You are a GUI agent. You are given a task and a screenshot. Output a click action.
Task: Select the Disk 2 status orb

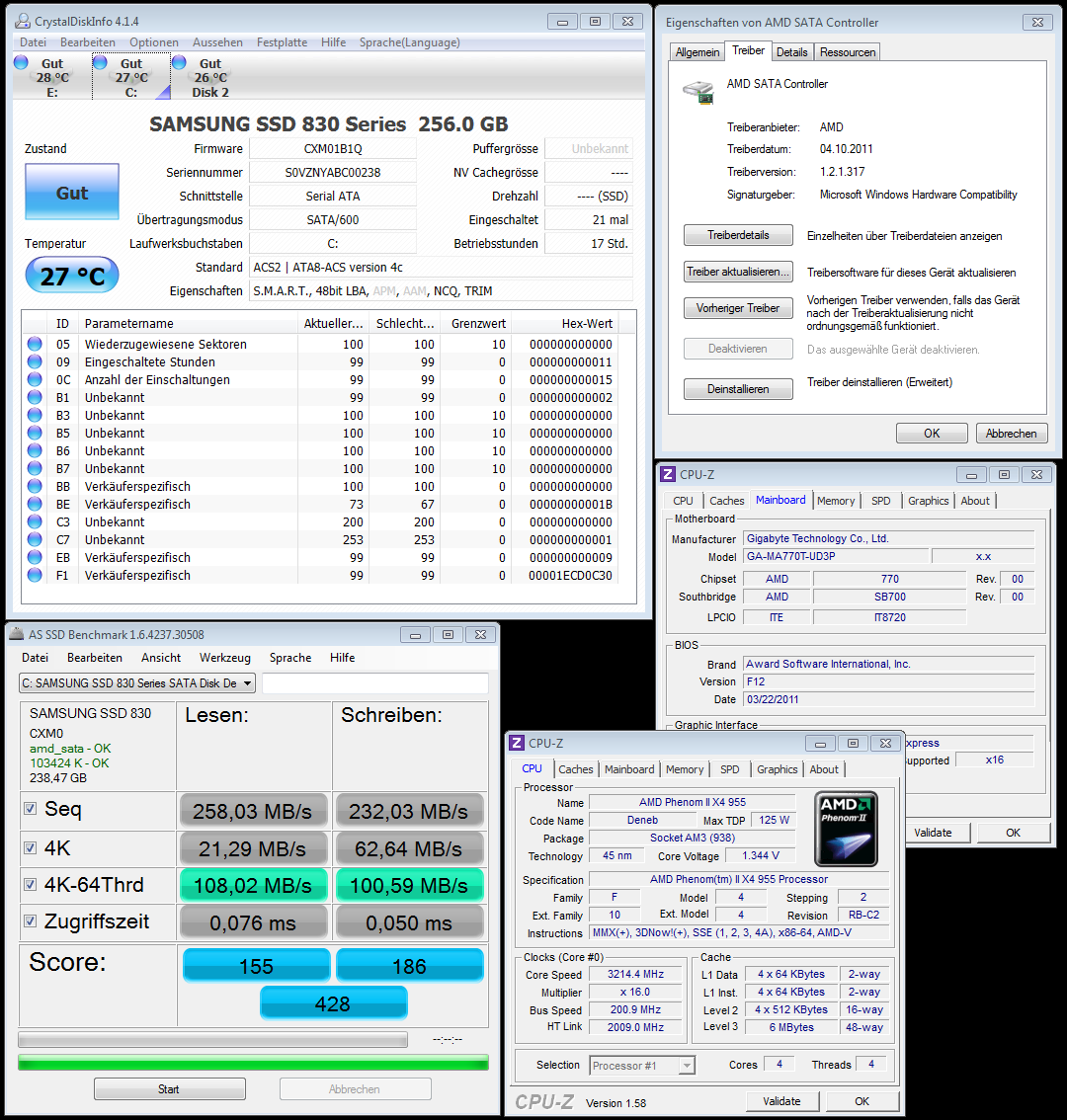[x=179, y=63]
